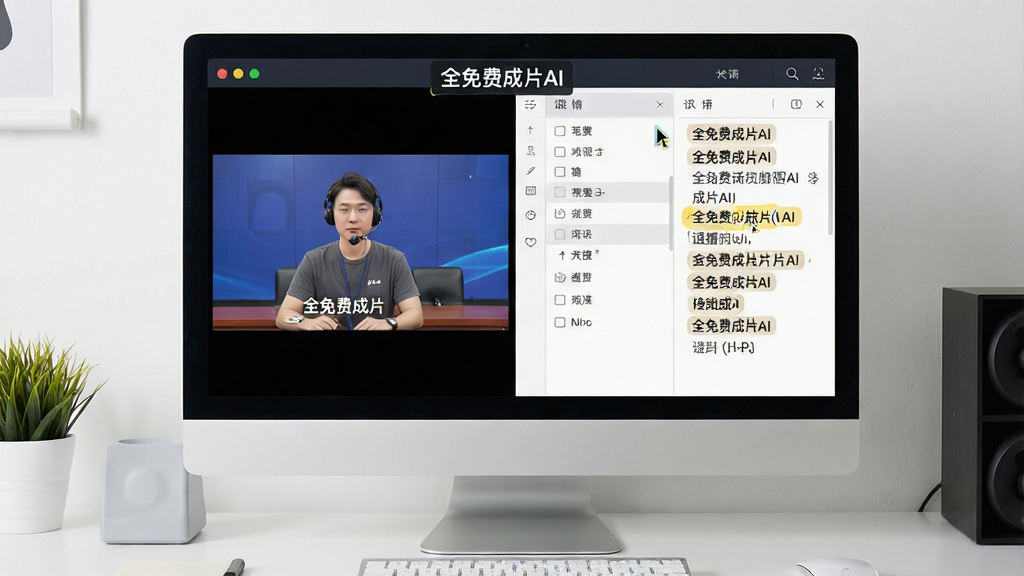Click the sliders filter icon atop the sidebar
The image size is (1024, 576).
coord(530,104)
